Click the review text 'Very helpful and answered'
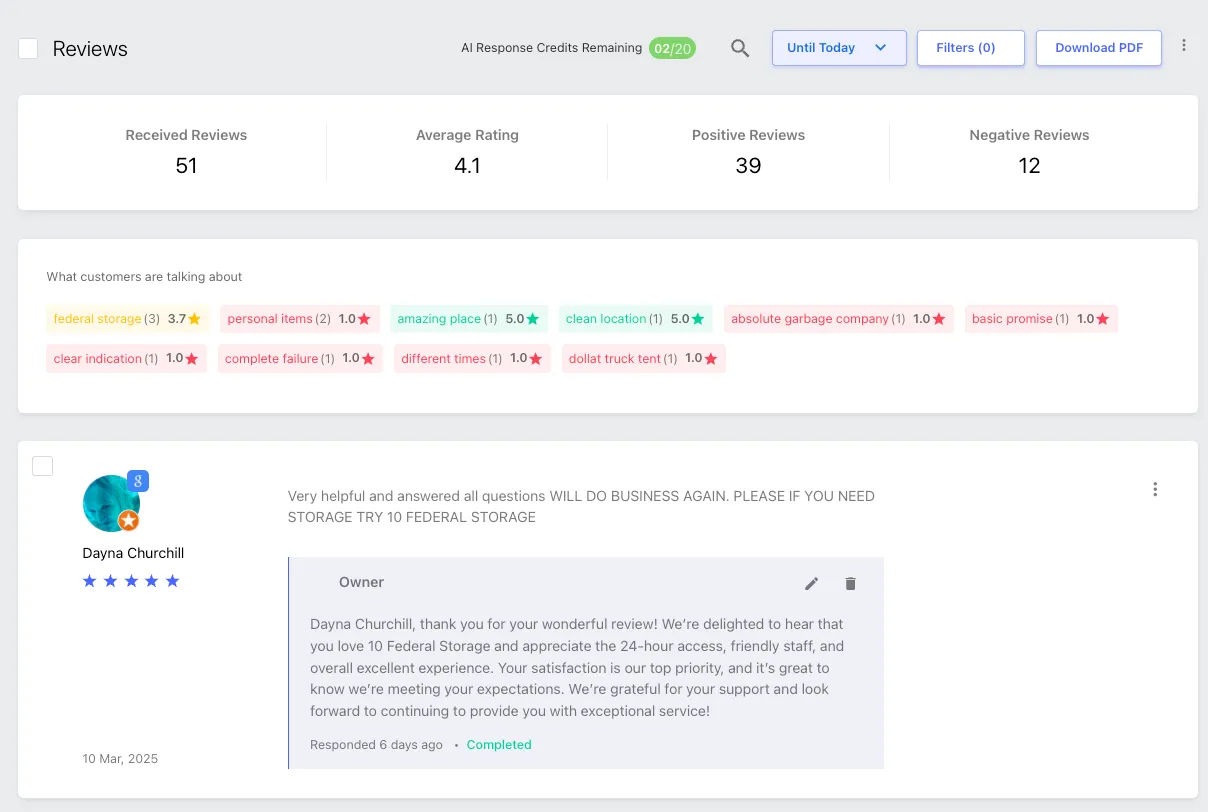Viewport: 1208px width, 812px height. pos(581,507)
